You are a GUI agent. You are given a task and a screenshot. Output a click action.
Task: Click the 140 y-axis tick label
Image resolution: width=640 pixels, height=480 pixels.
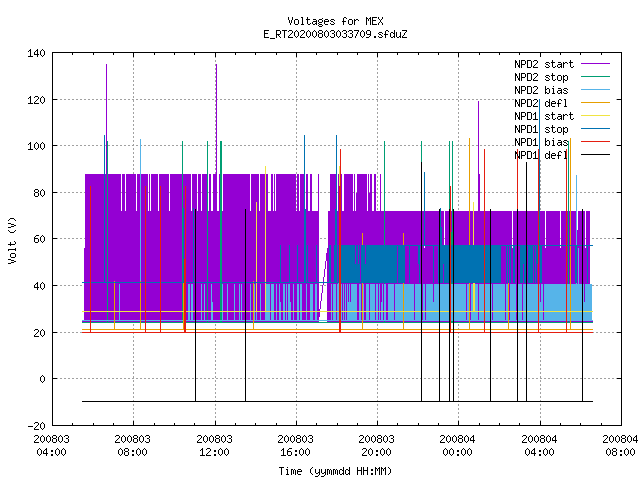point(36,53)
